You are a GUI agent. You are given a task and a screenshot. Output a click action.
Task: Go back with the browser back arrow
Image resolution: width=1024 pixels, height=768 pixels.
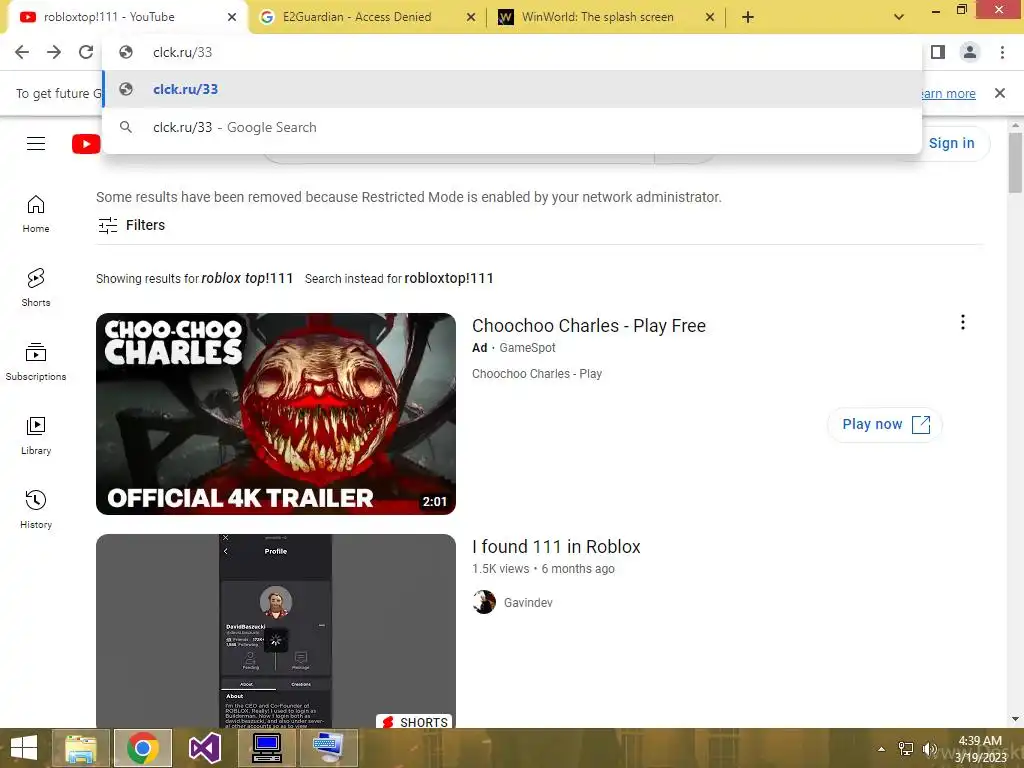click(x=22, y=52)
